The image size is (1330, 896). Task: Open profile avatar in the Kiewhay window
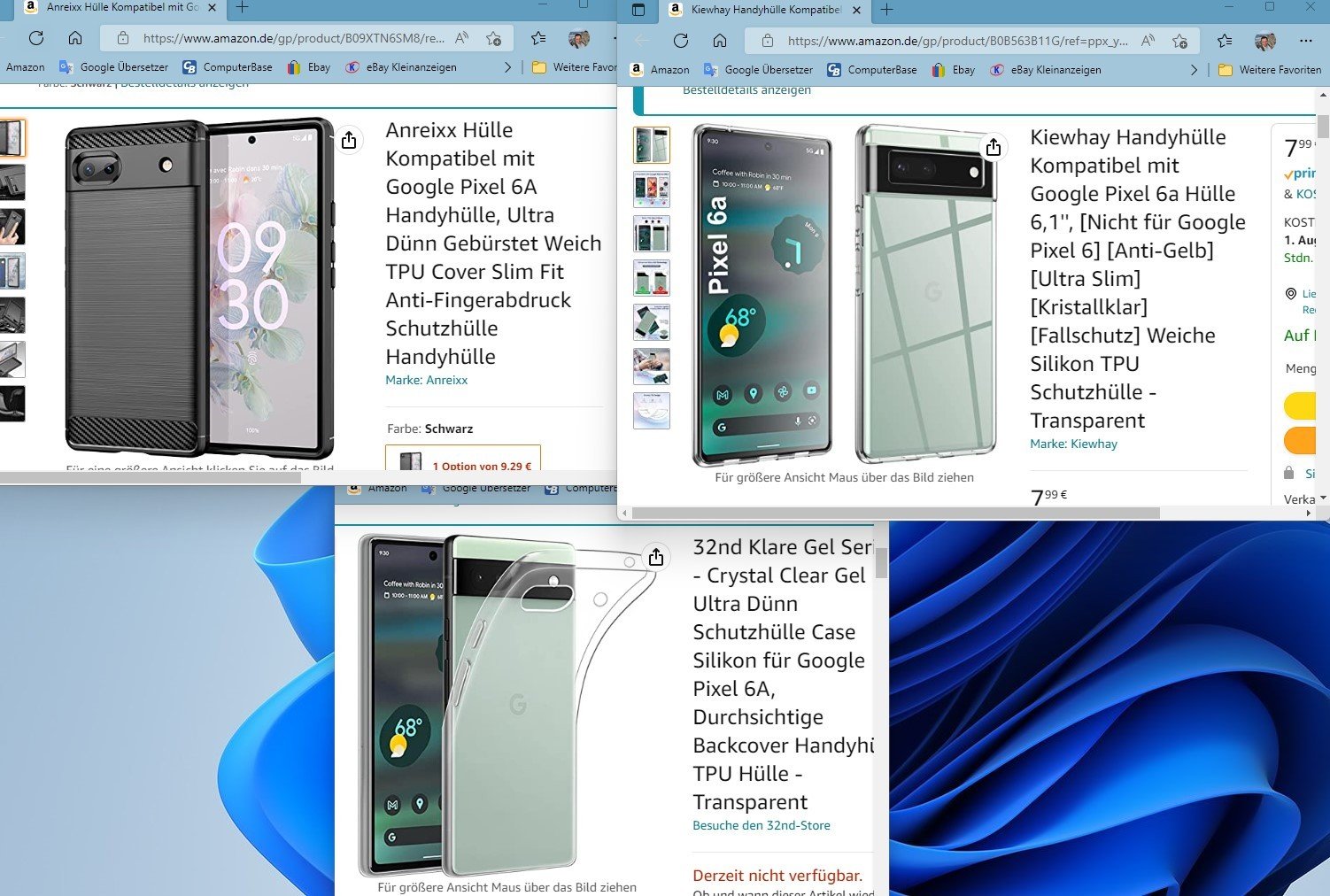click(1265, 41)
